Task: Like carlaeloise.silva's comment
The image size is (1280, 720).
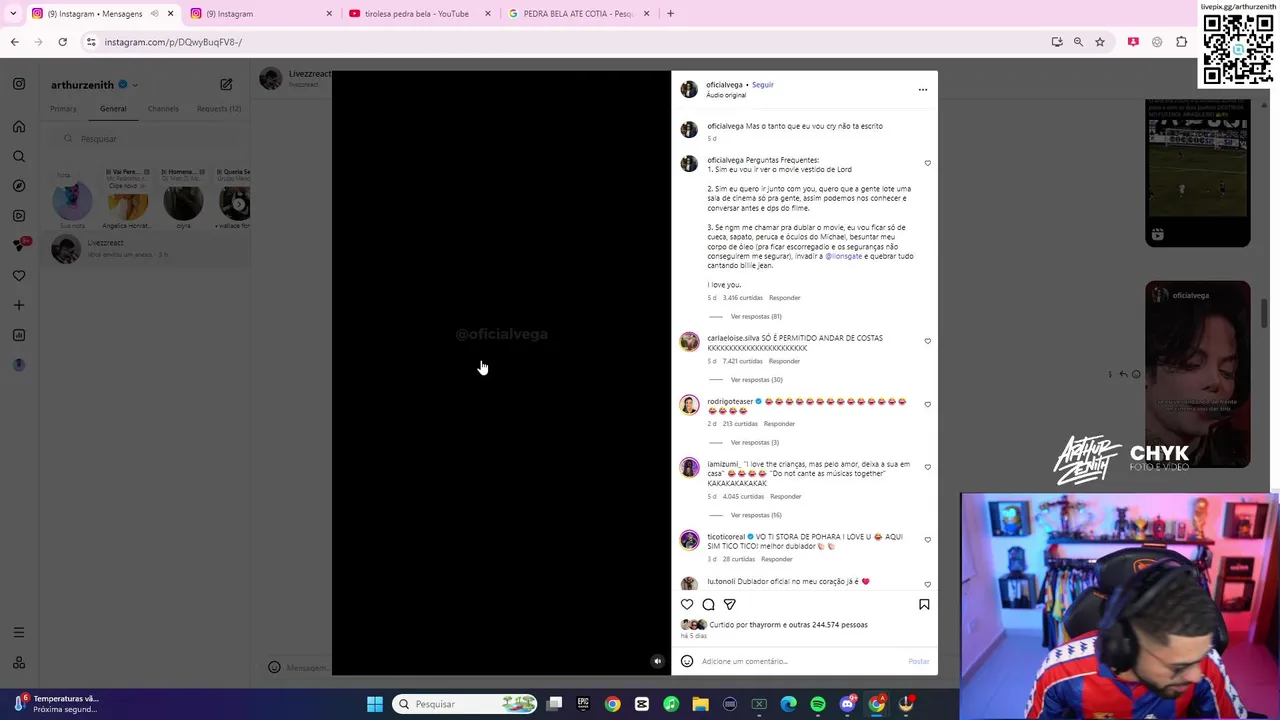Action: [927, 341]
